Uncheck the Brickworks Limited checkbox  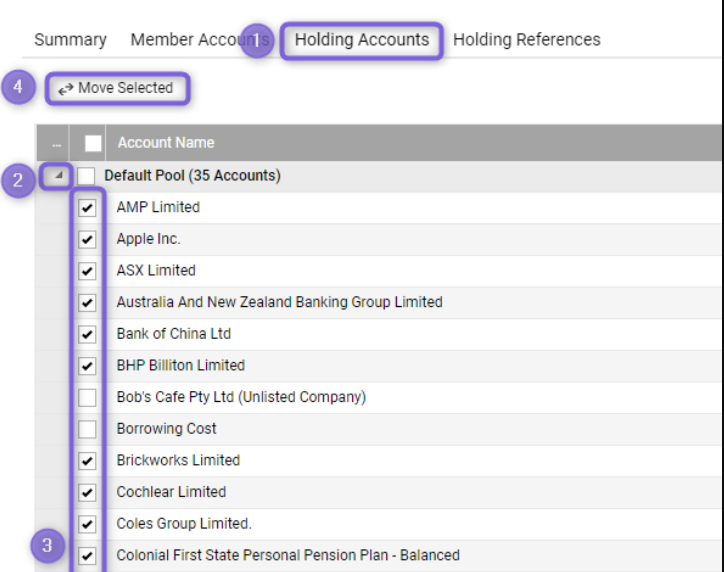(x=87, y=461)
